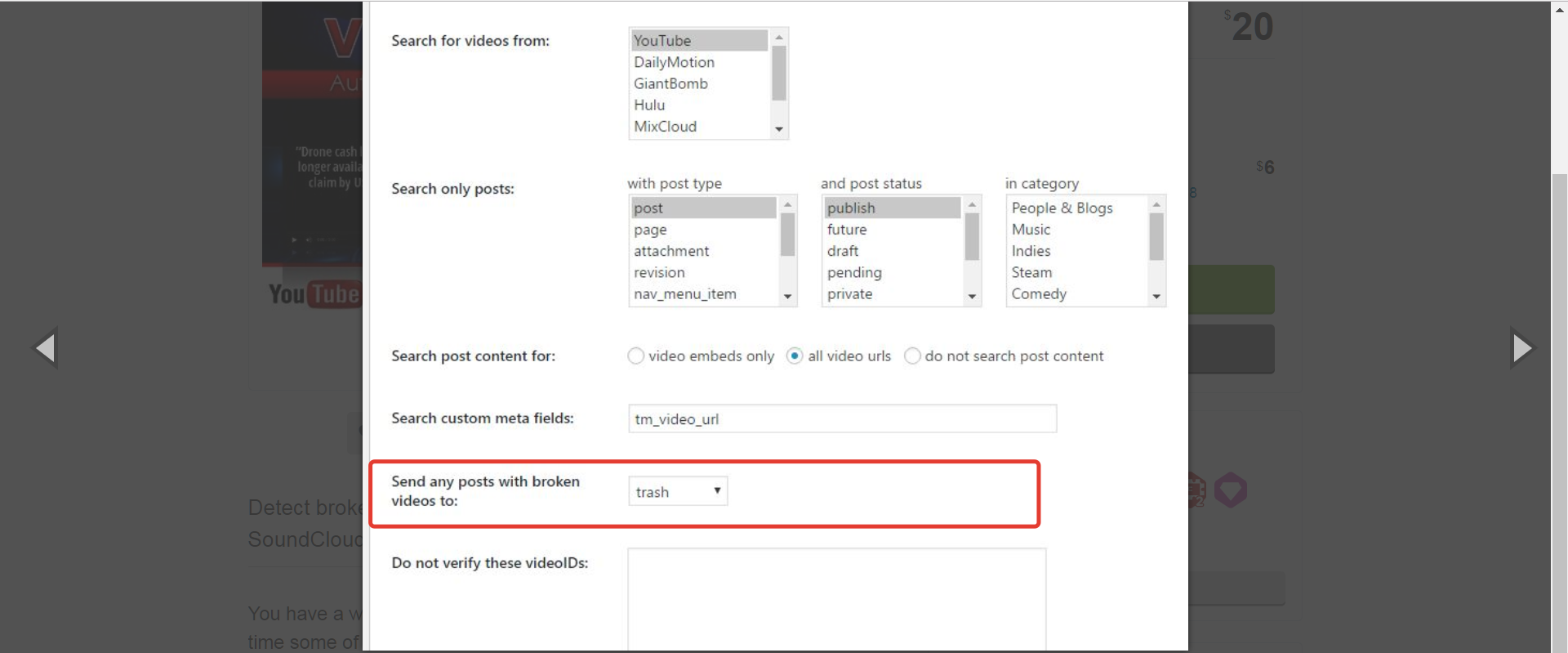The image size is (1568, 653).
Task: Select 'draft' in post status list
Action: point(843,251)
